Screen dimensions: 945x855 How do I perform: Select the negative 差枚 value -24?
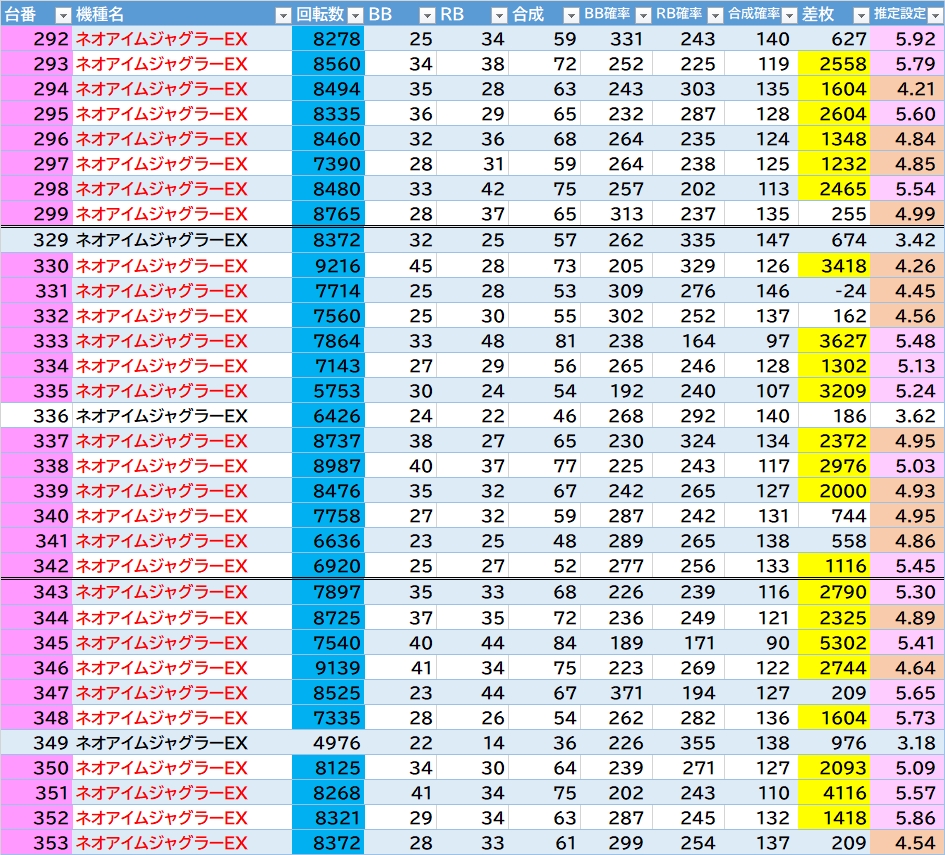[834, 291]
